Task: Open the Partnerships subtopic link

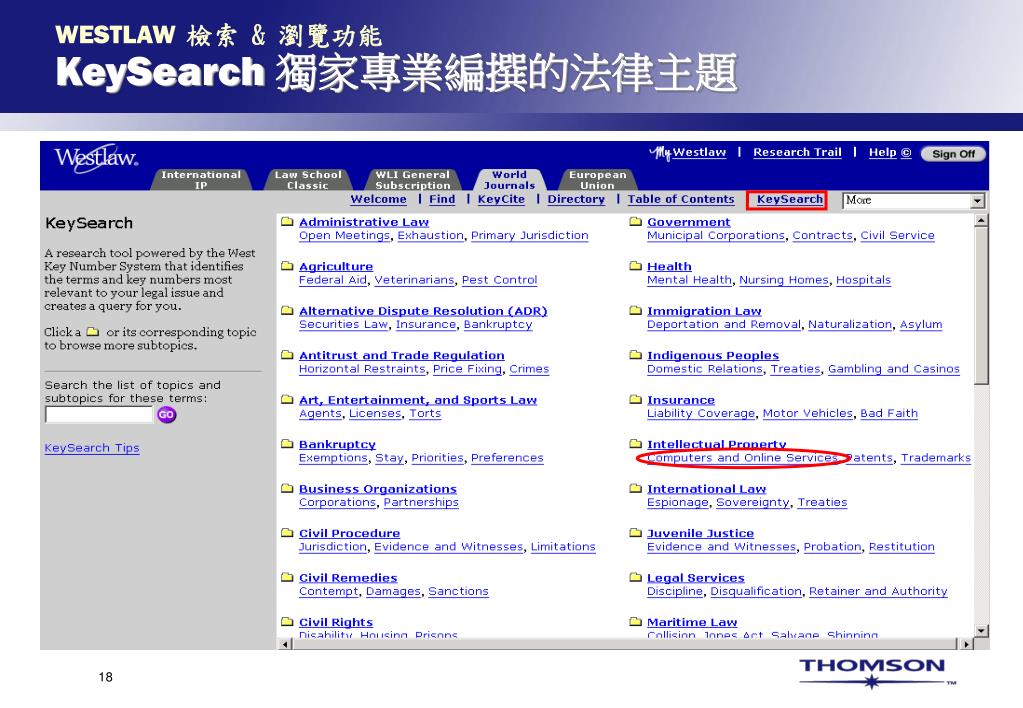Action: (421, 502)
